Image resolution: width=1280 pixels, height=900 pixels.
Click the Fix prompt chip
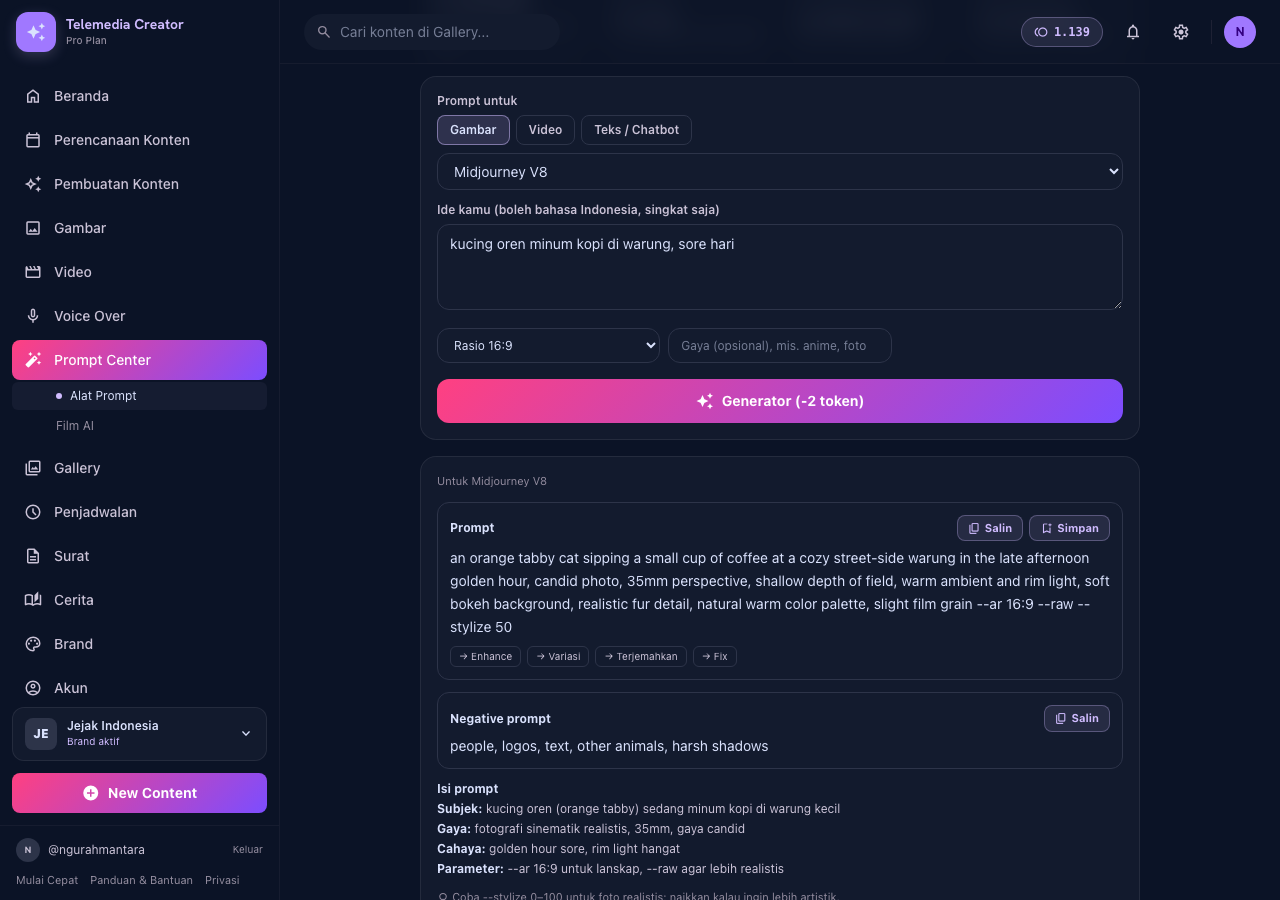tap(715, 657)
